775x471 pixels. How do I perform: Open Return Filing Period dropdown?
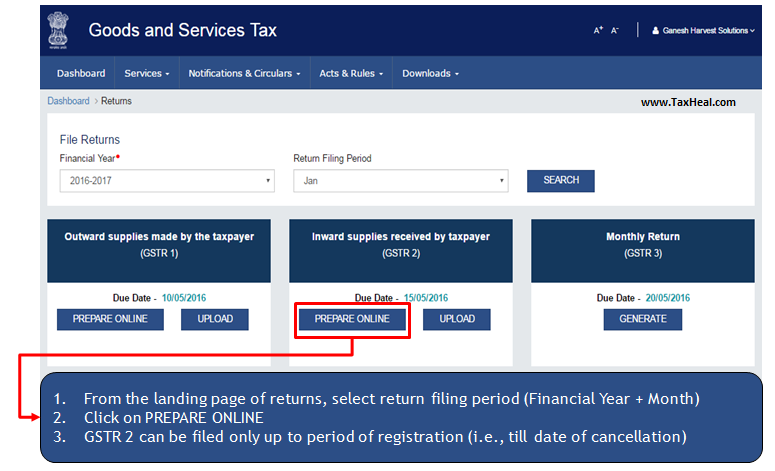tap(400, 181)
